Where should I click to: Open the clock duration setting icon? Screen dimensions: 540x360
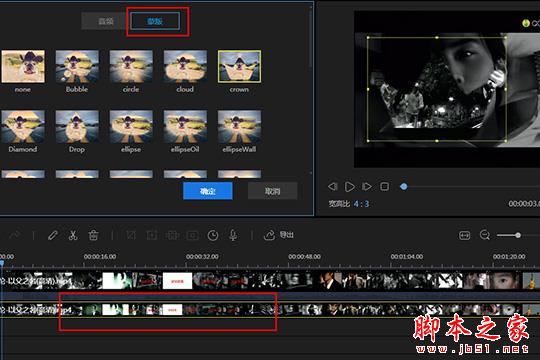[x=213, y=235]
